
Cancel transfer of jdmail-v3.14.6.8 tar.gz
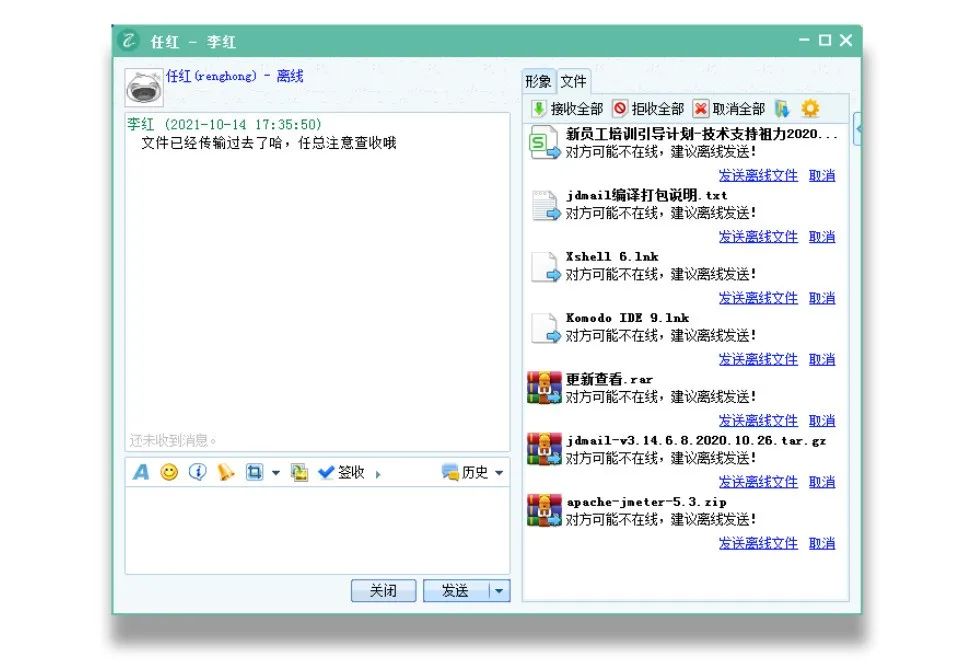[x=822, y=482]
